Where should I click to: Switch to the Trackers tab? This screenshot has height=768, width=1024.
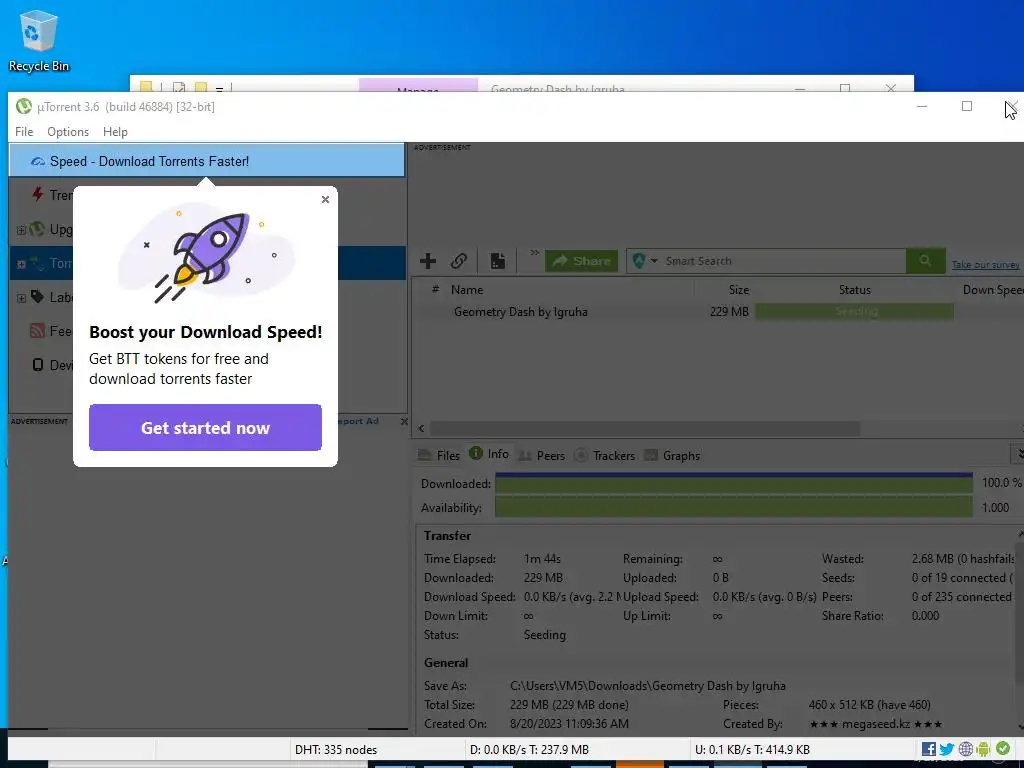click(605, 455)
